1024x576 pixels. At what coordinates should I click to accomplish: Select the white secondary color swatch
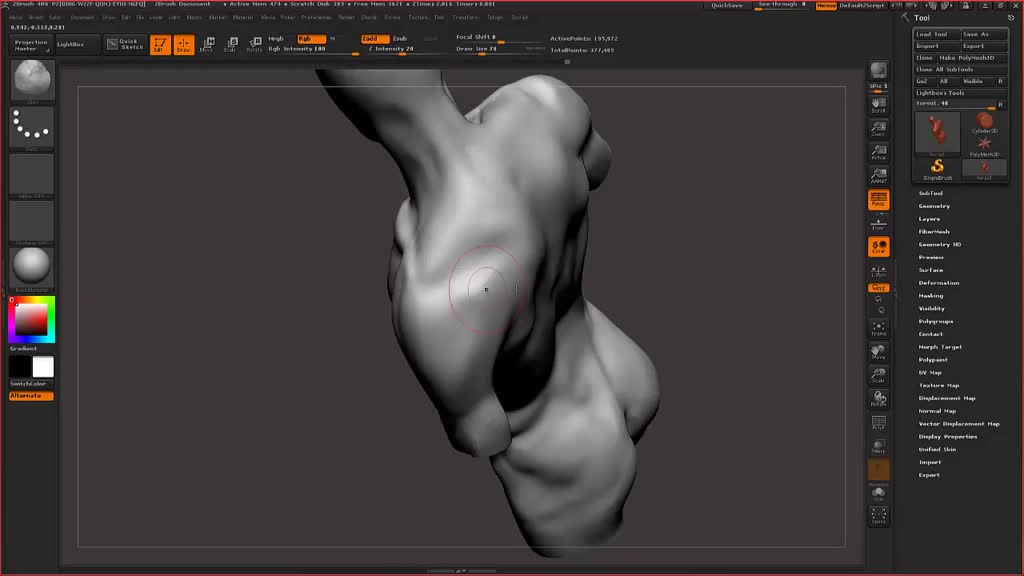pyautogui.click(x=43, y=366)
